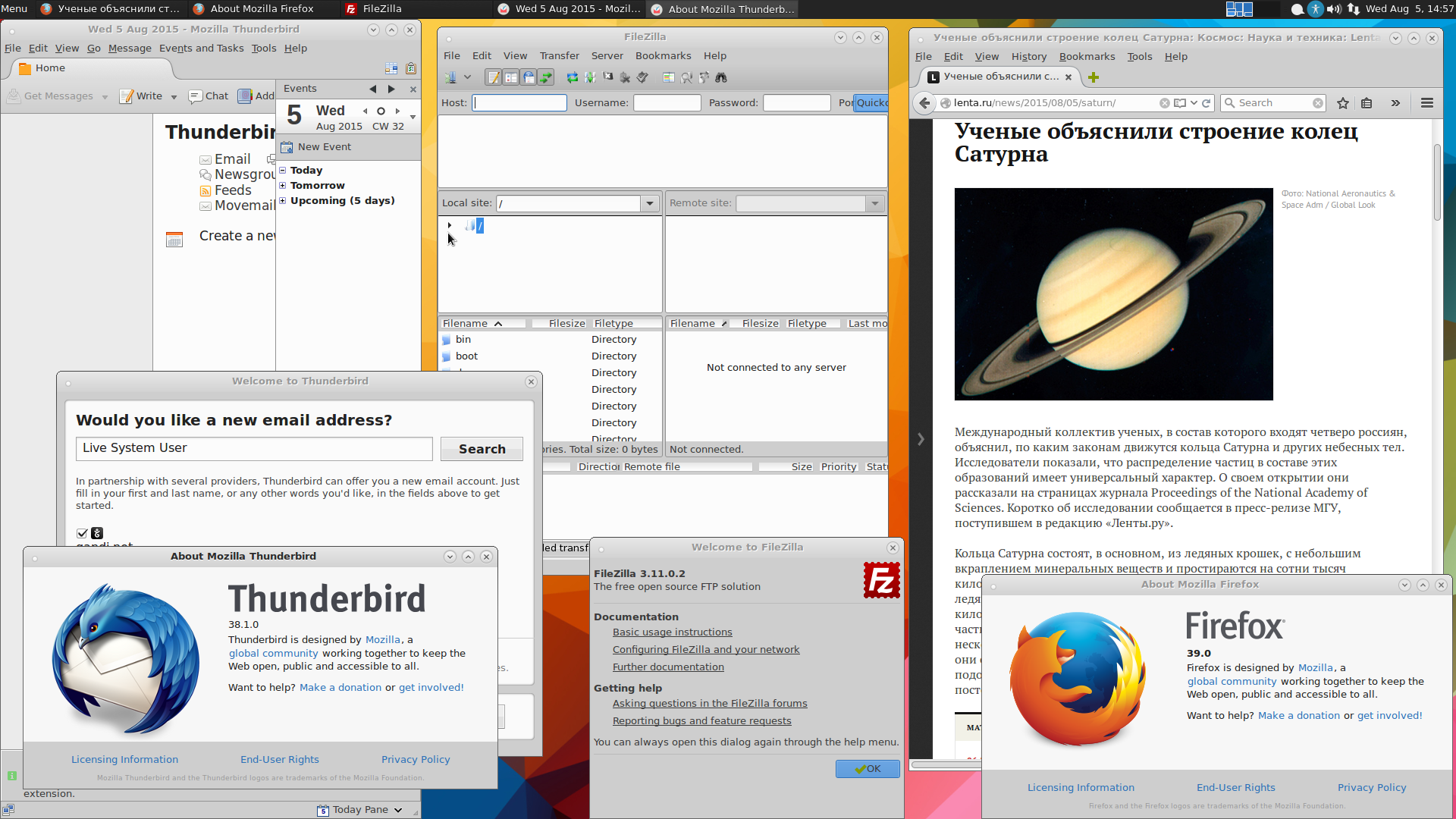The image size is (1456, 819).
Task: Open Events and Tasks menu in Thunderbird
Action: click(x=201, y=49)
